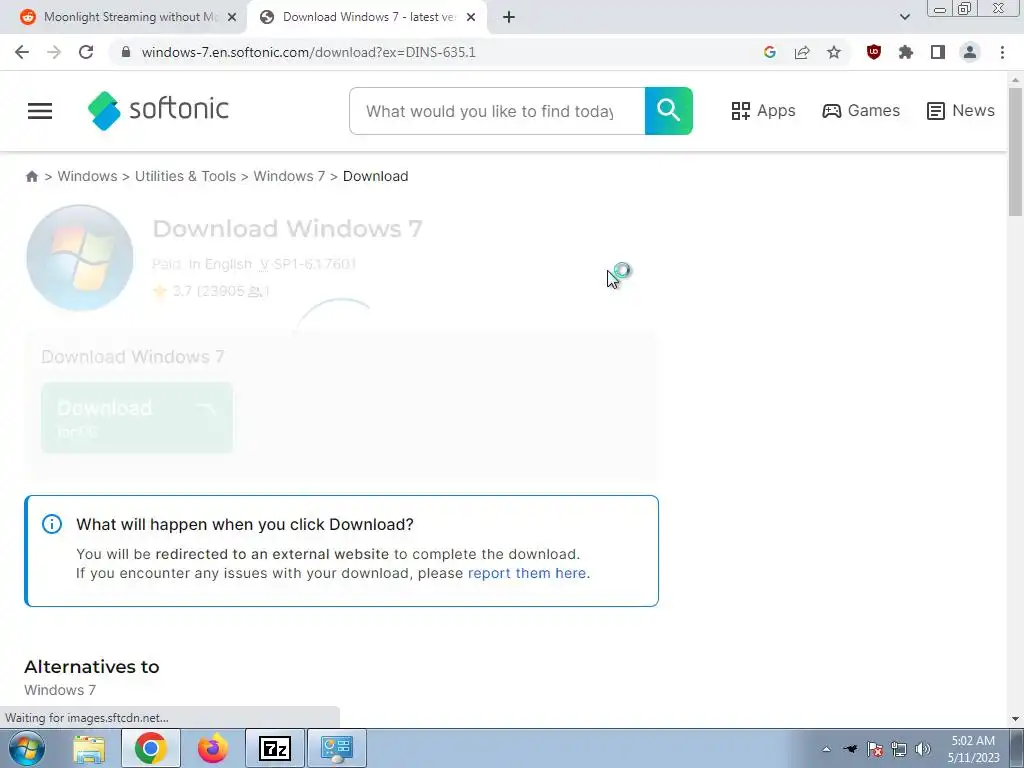Open the Games menu item
This screenshot has width=1024, height=768.
[x=861, y=110]
